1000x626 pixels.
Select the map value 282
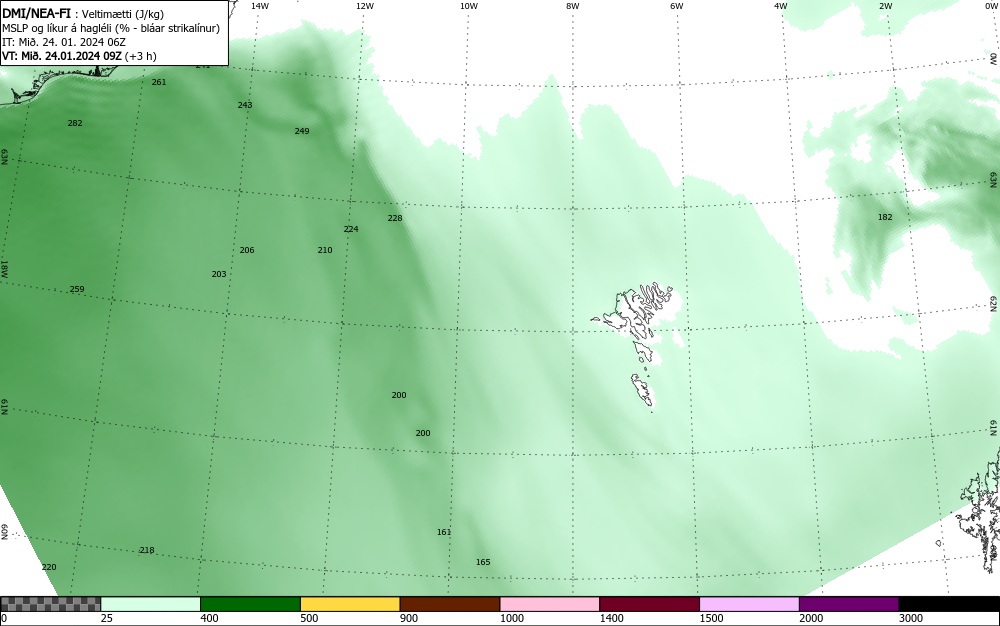75,123
